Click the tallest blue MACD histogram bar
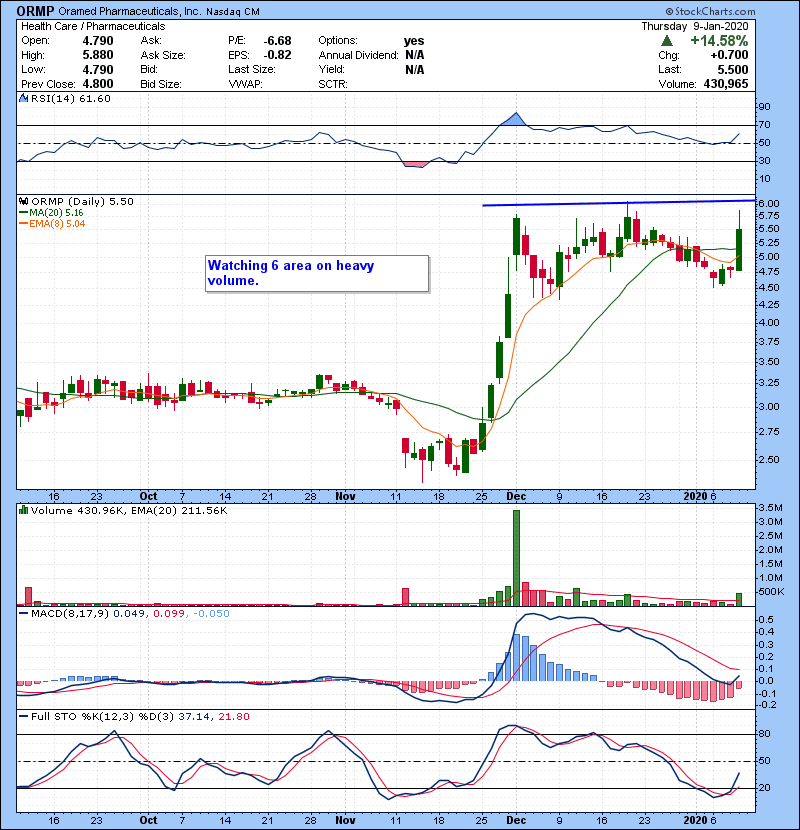The height and width of the screenshot is (830, 800). 516,657
